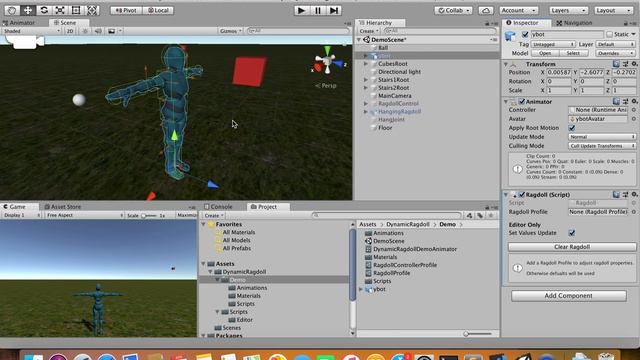640x360 pixels.
Task: Open the Account menu button
Action: [518, 10]
